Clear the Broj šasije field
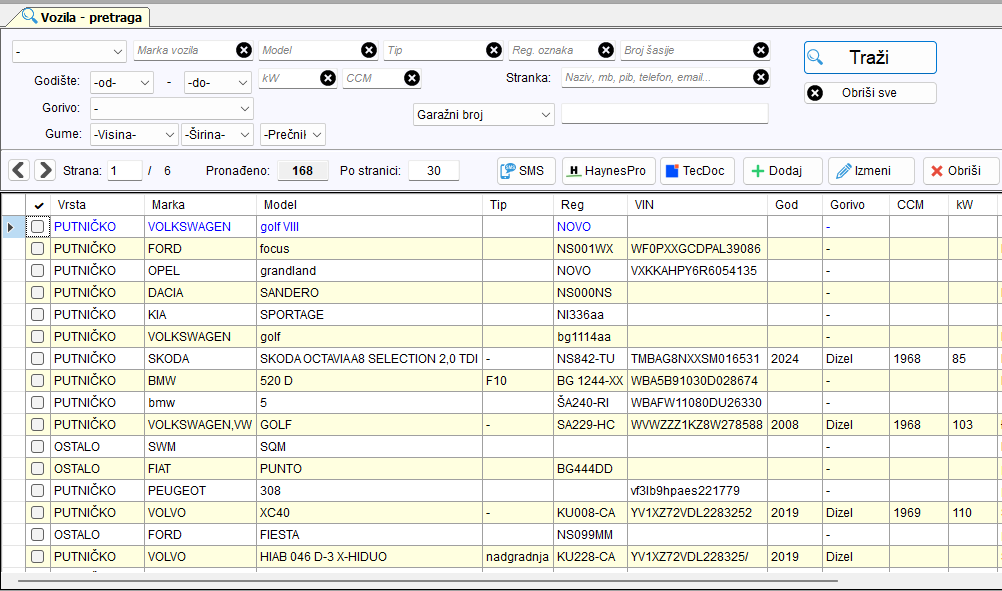This screenshot has width=1002, height=591. coord(760,50)
